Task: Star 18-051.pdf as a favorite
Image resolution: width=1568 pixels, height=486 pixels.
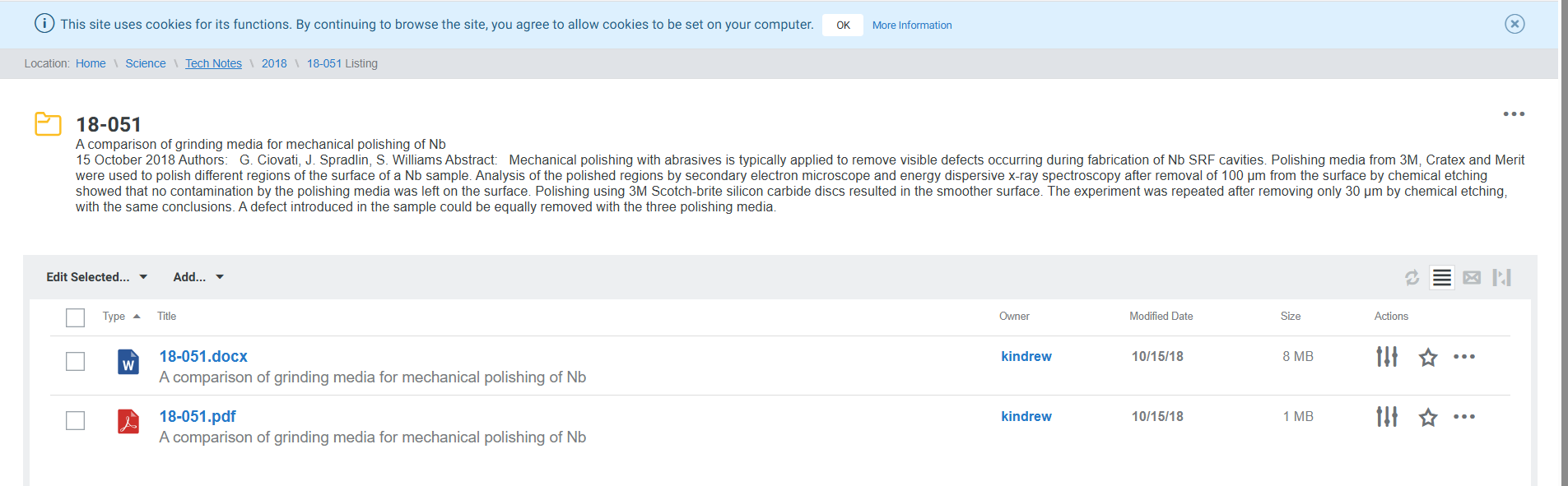Action: tap(1428, 417)
